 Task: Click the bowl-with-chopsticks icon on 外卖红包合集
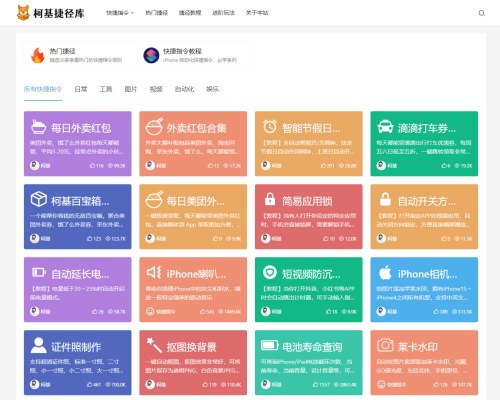(x=154, y=127)
